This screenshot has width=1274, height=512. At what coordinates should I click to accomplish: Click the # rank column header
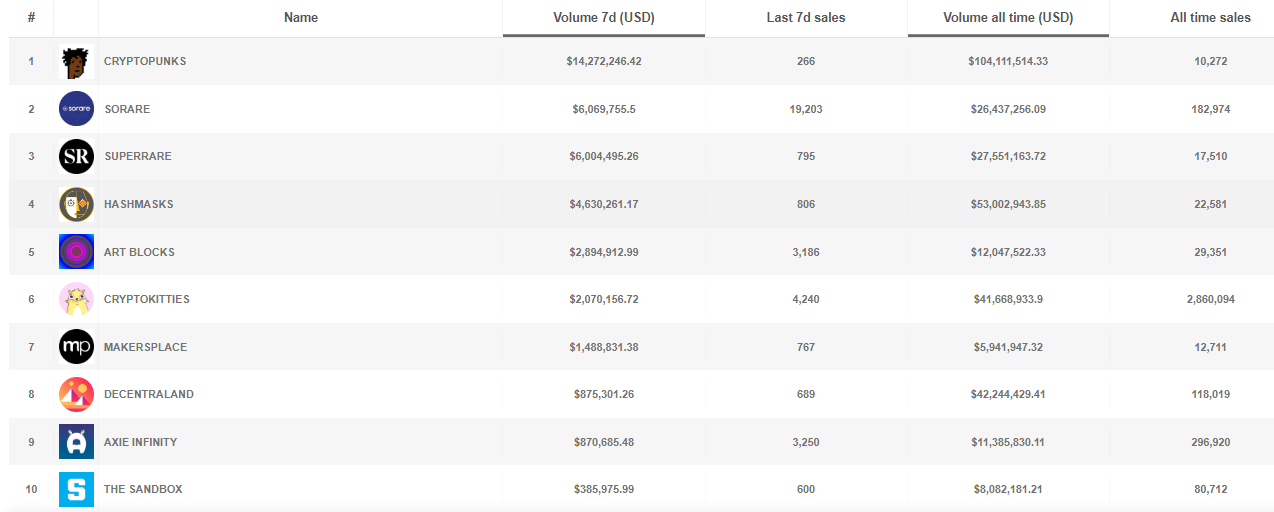click(x=32, y=18)
